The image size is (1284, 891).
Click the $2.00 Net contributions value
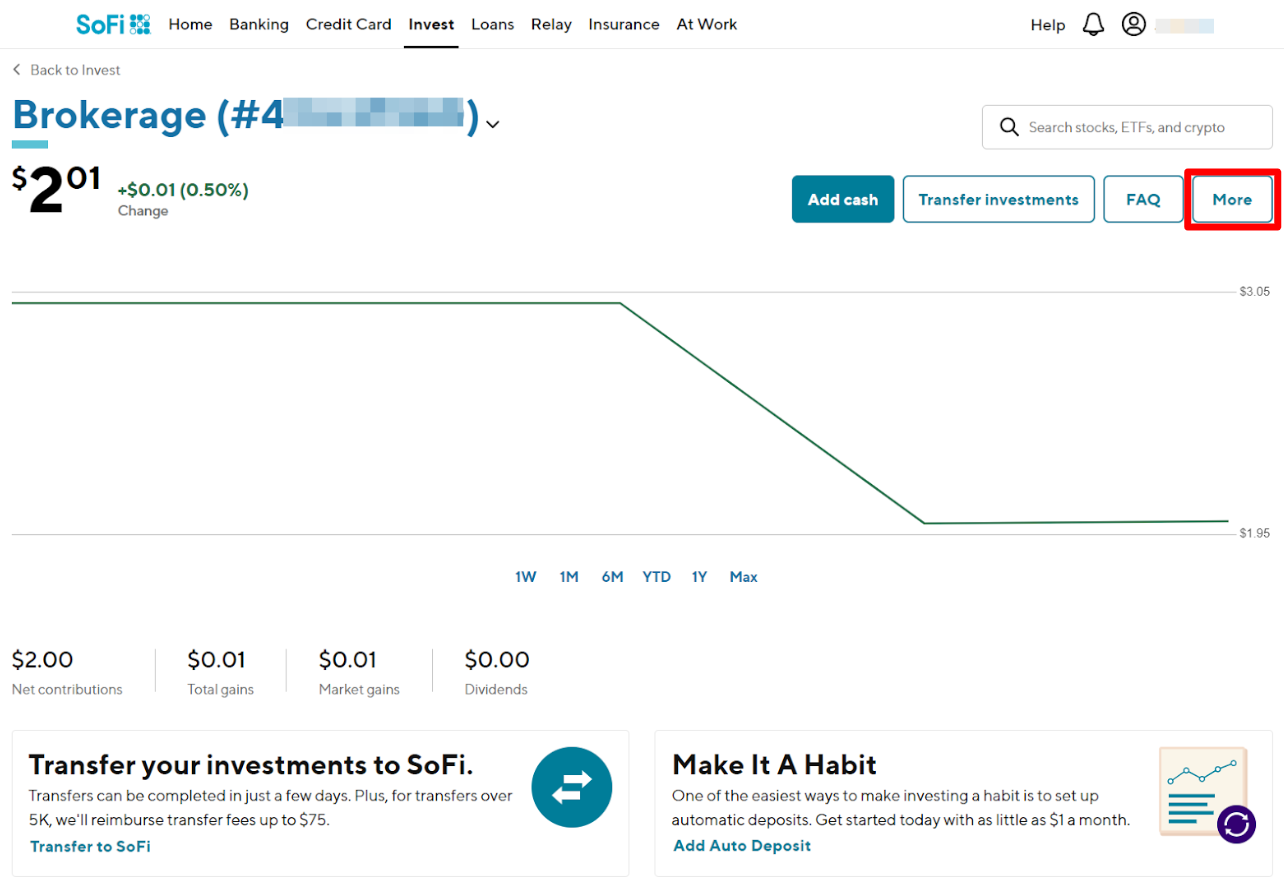pyautogui.click(x=42, y=660)
